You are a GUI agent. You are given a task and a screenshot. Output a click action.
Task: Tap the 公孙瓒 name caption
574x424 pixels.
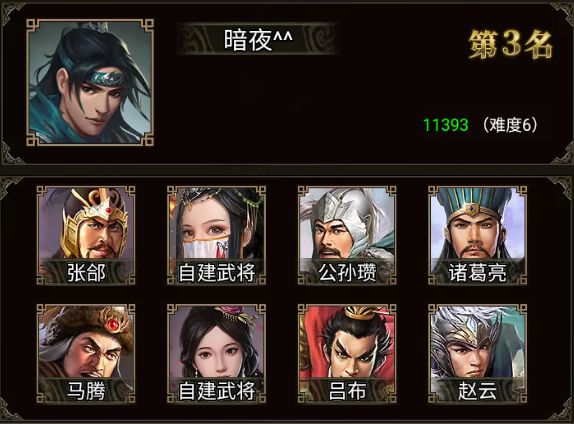coord(347,273)
